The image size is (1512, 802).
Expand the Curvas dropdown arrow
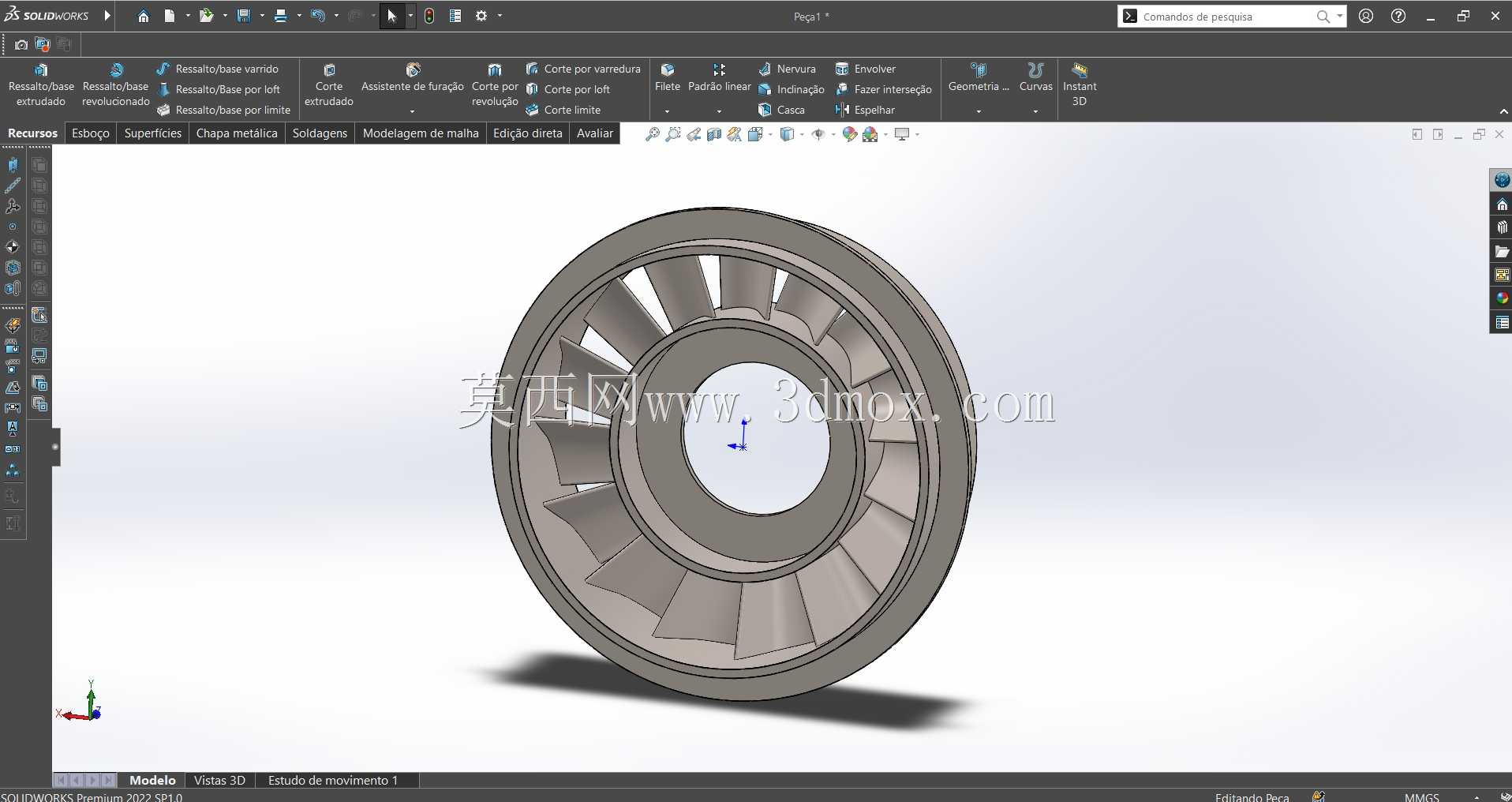tap(1035, 111)
